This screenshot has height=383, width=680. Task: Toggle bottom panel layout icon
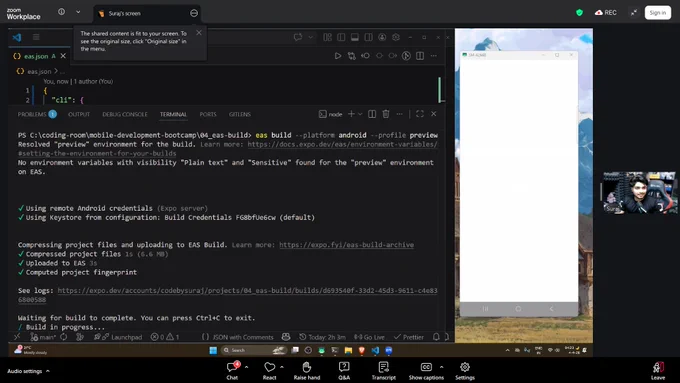coord(355,37)
